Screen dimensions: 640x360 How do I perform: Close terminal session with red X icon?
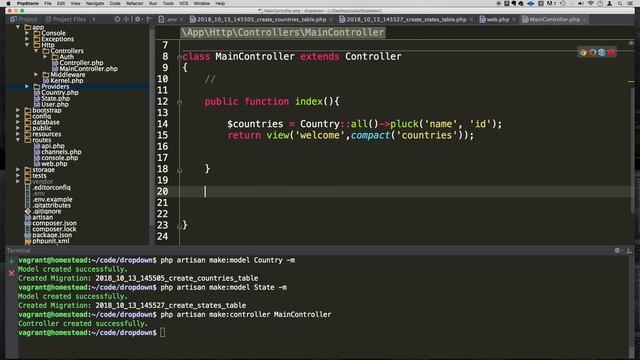coord(11,273)
